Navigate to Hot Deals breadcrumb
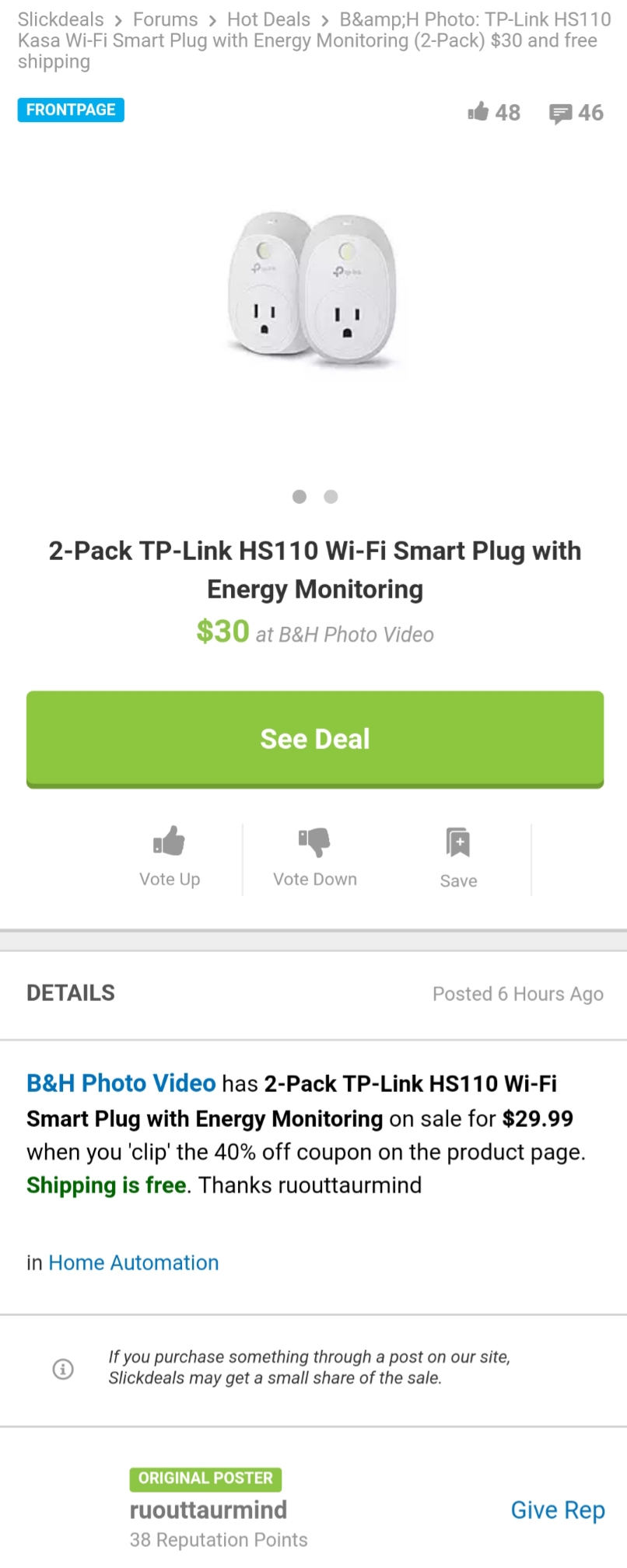The image size is (627, 1568). tap(268, 19)
